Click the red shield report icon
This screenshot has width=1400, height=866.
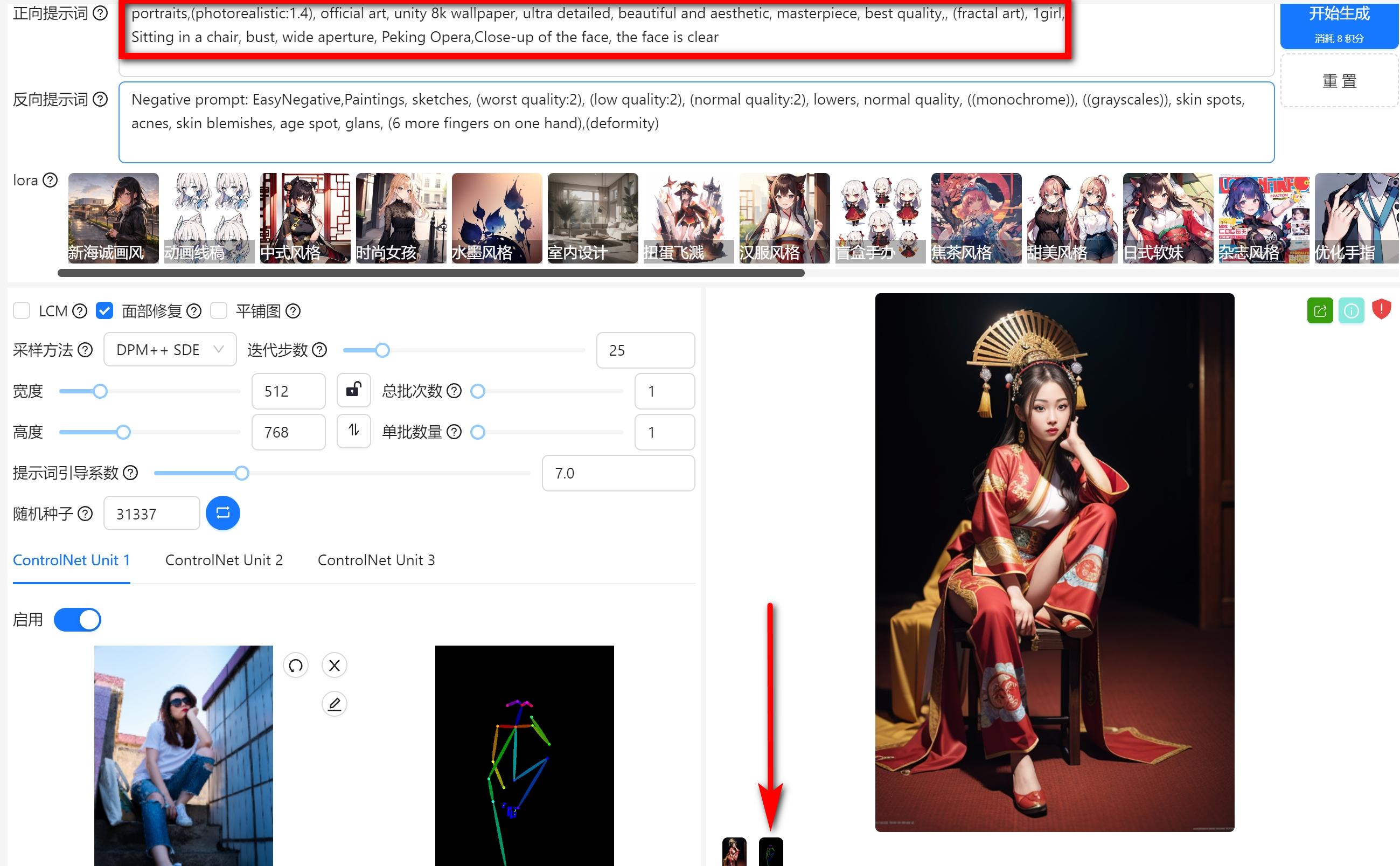pos(1382,309)
